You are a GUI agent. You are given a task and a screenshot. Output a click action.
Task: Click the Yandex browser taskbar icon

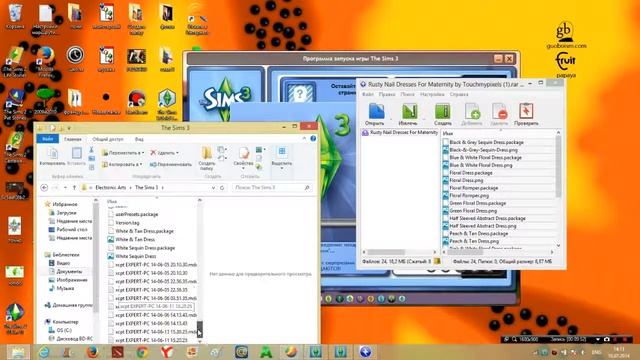(167, 351)
